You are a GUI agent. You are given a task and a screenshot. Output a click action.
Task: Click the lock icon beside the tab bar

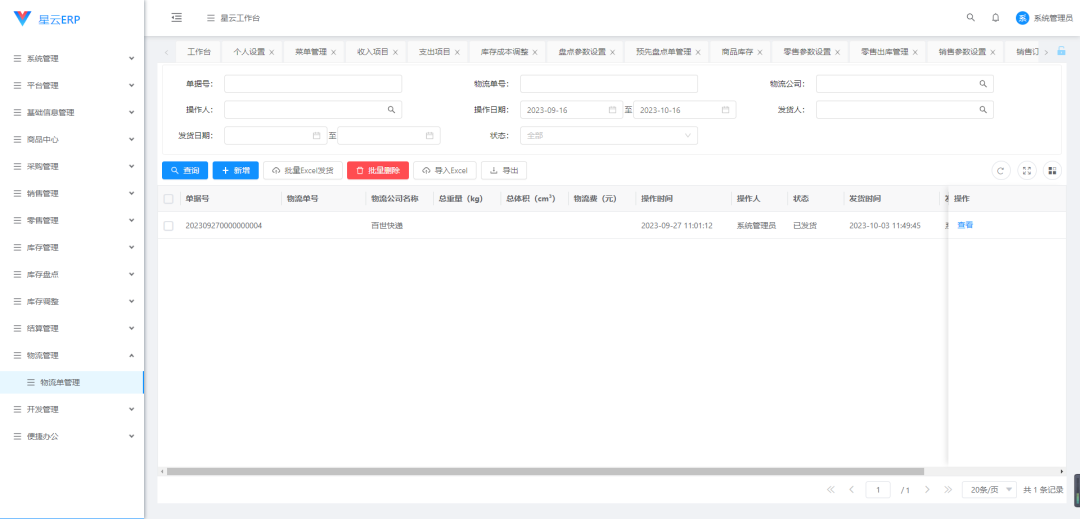pos(1061,51)
